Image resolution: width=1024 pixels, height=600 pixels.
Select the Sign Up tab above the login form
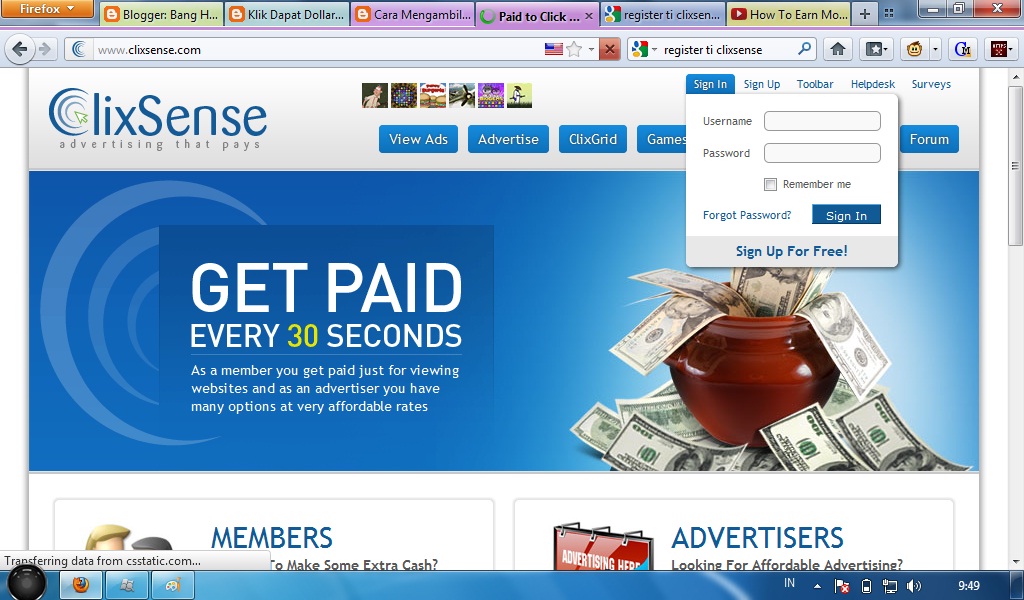761,84
